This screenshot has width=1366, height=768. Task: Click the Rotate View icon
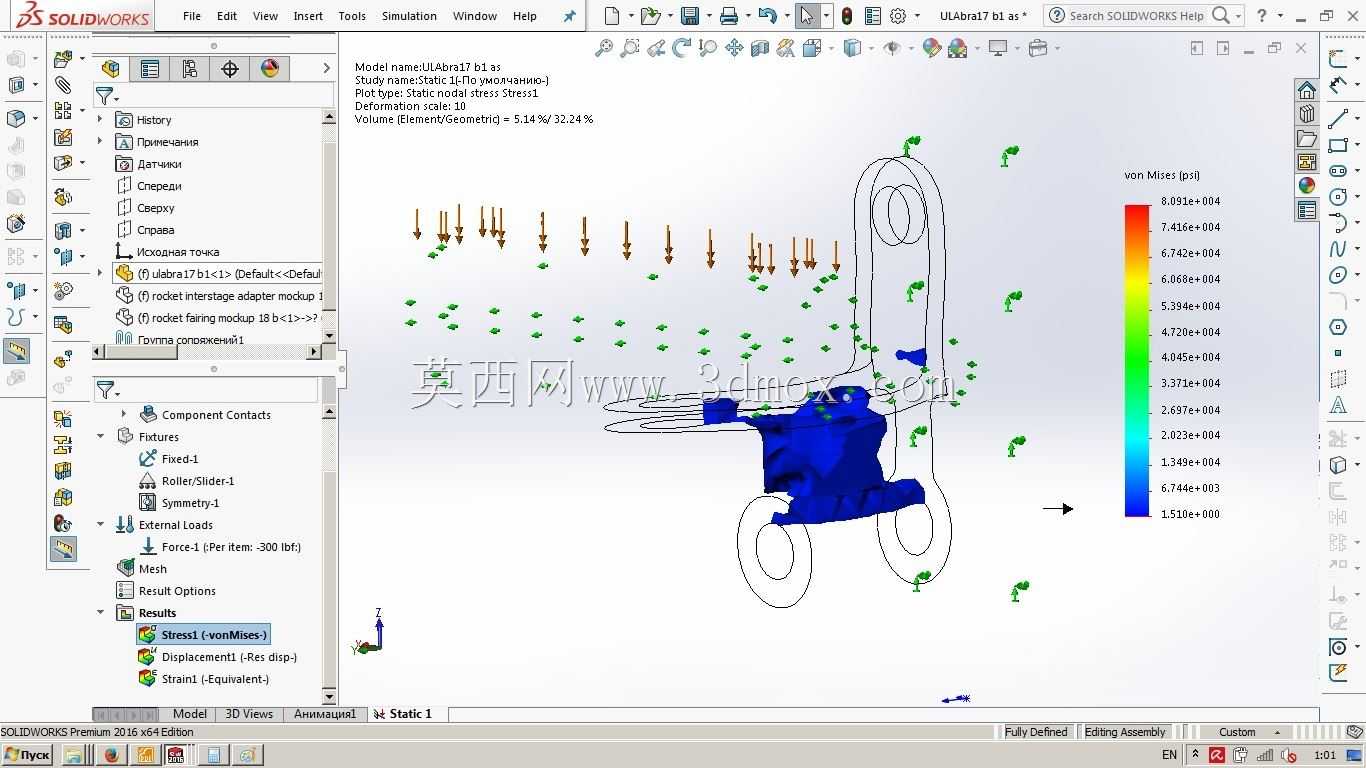(x=682, y=48)
